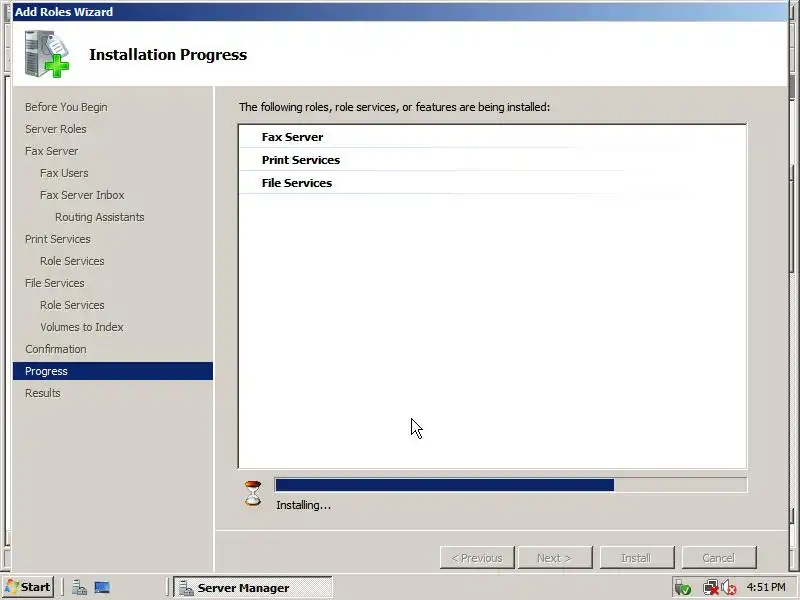Click the Installation Progress heading

[168, 55]
